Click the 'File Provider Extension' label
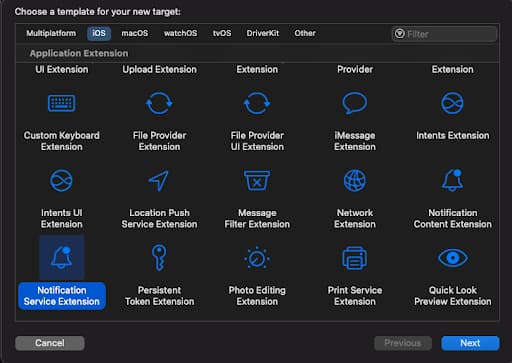 pos(159,141)
